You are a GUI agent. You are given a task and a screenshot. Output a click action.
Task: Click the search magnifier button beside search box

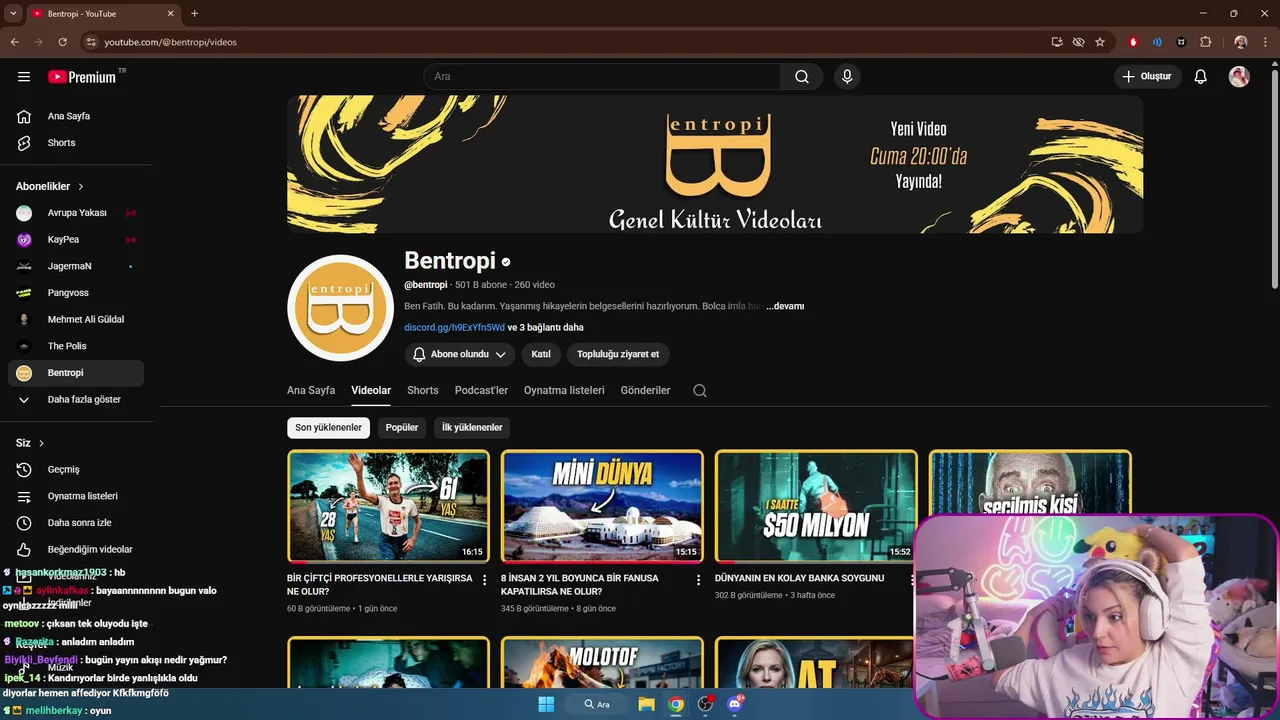pos(802,77)
